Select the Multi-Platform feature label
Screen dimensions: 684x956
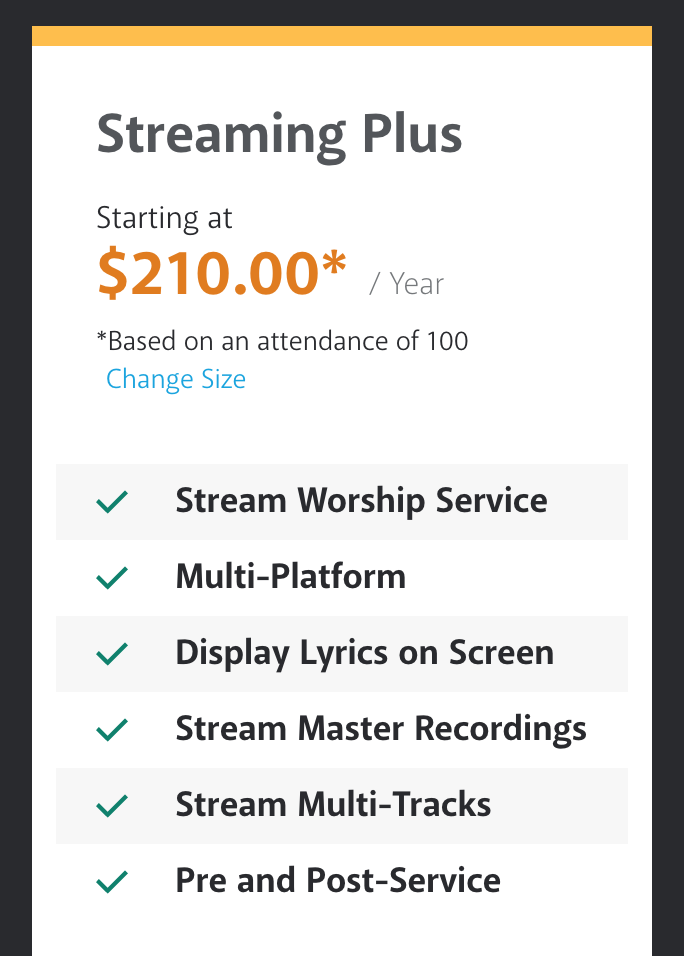[x=291, y=576]
